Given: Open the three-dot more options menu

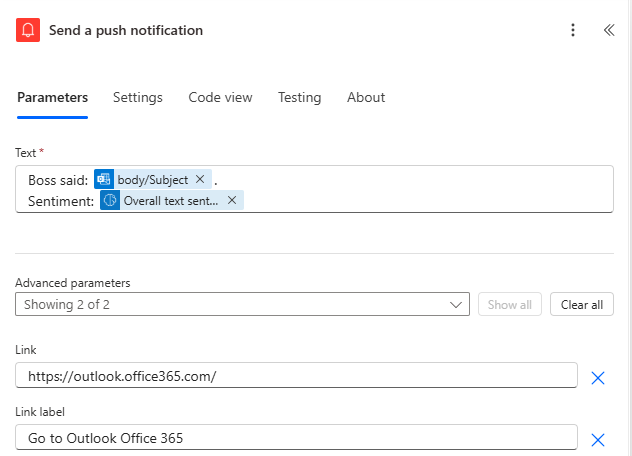Looking at the screenshot, I should pos(573,30).
